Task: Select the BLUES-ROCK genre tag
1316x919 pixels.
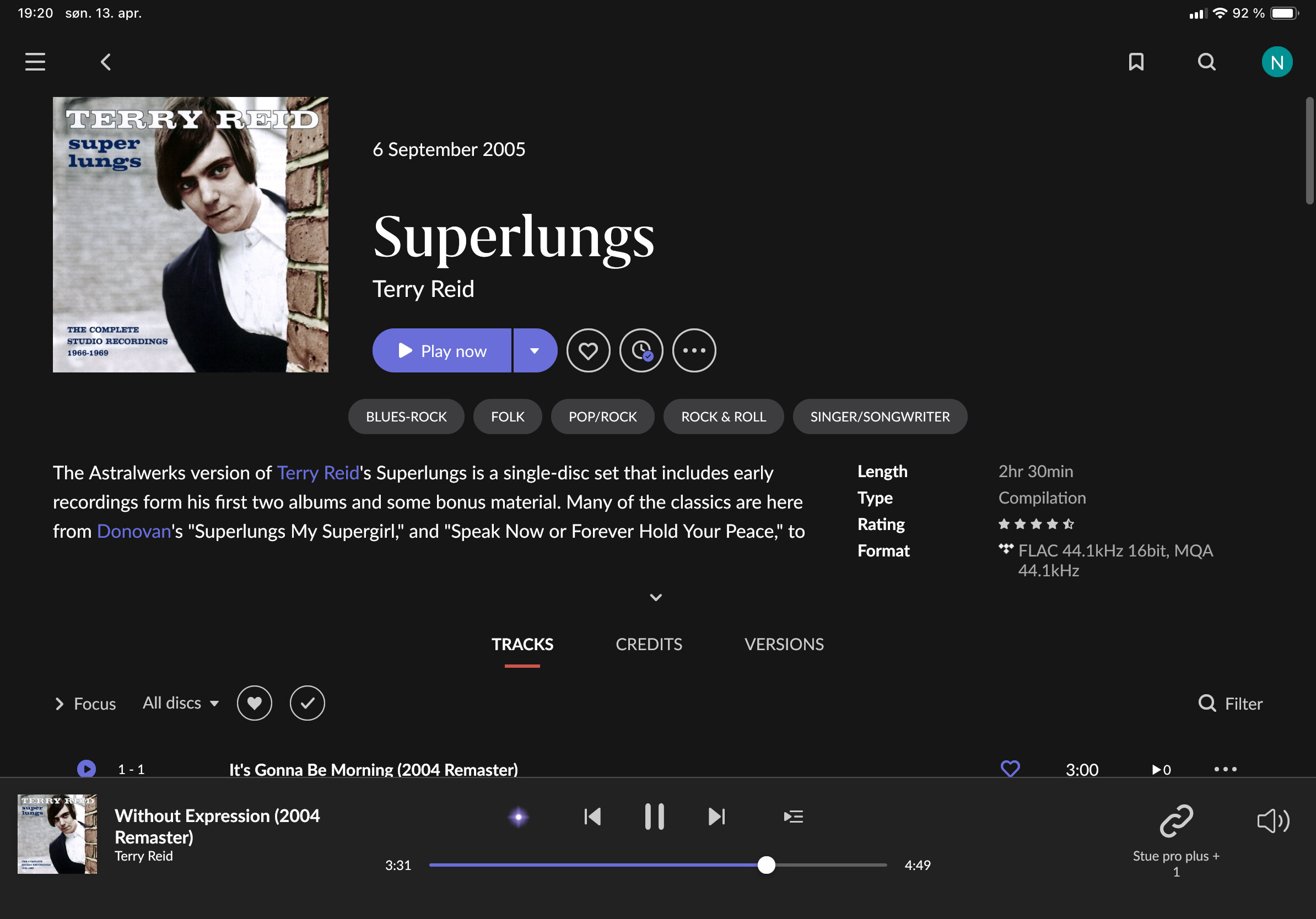Action: click(x=406, y=417)
